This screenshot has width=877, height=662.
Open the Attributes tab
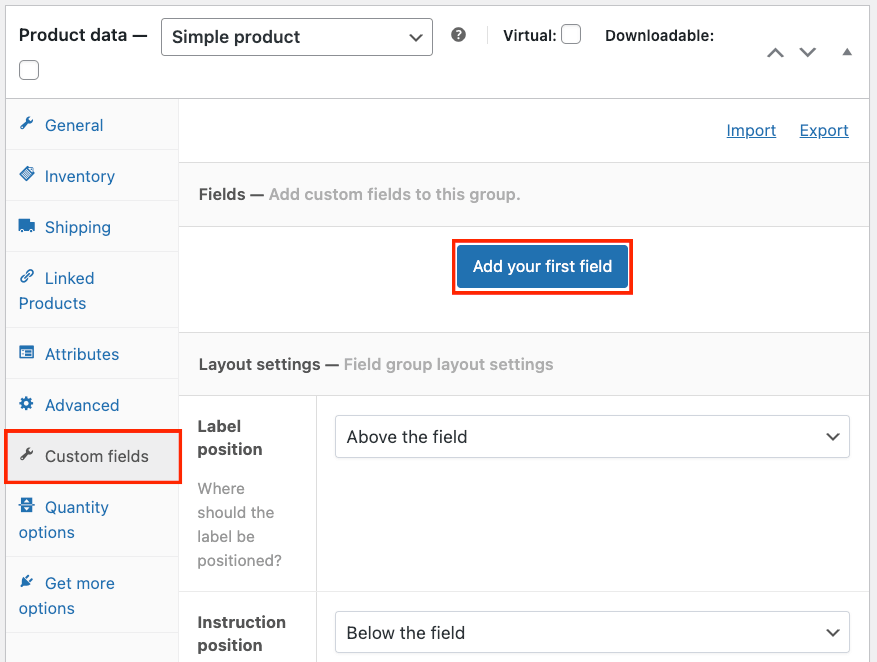[x=92, y=353]
